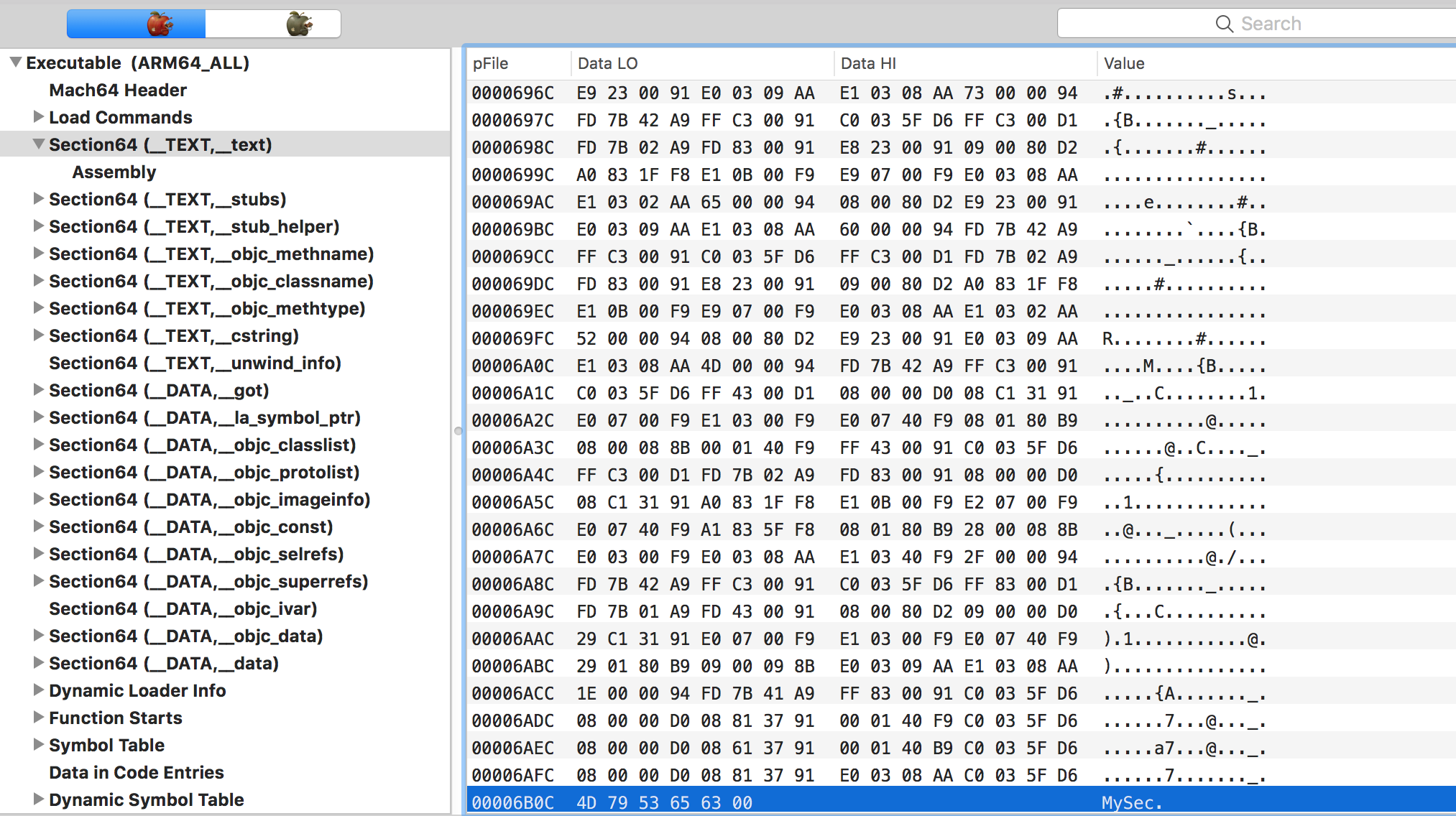Open the Assembly item under __text
Image resolution: width=1456 pixels, height=816 pixels.
[x=114, y=172]
